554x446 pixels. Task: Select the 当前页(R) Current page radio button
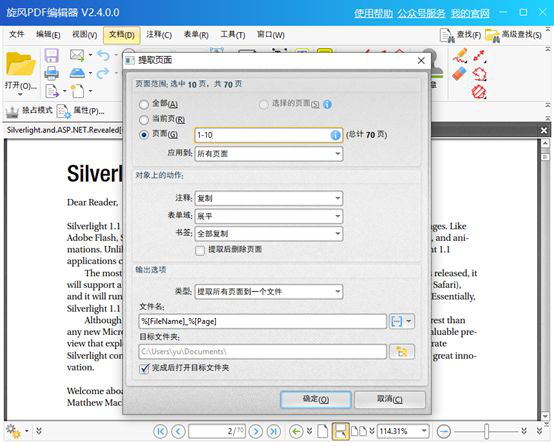tap(144, 119)
